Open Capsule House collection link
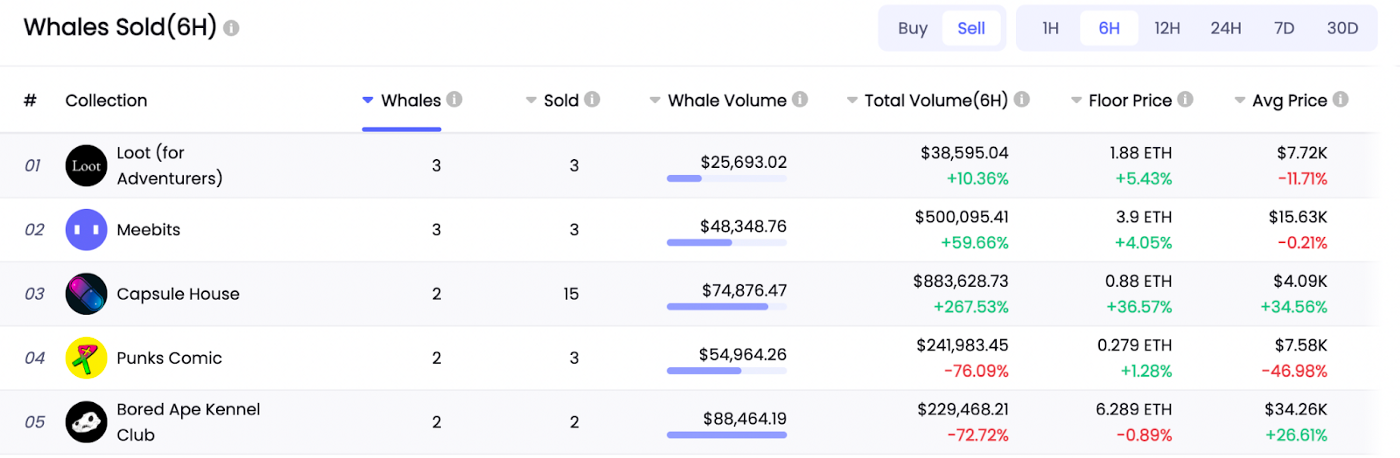Screen dimensions: 1400x458 [178, 294]
